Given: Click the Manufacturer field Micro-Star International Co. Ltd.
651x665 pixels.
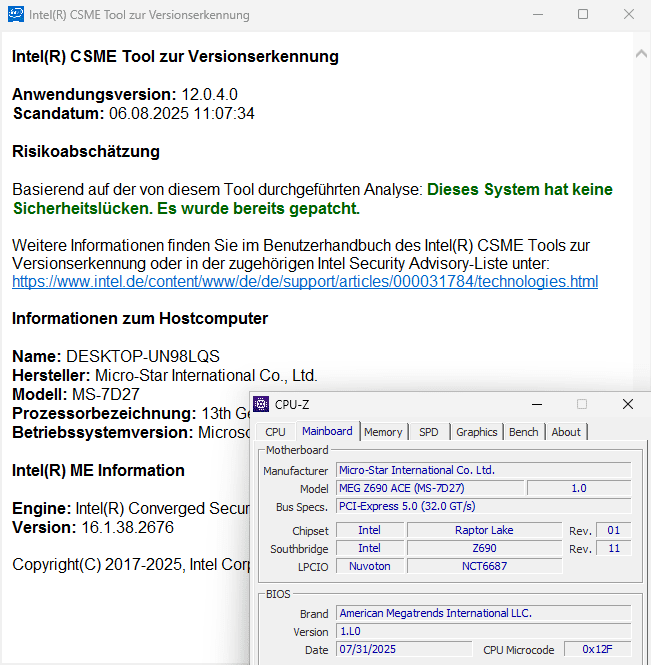Looking at the screenshot, I should tap(483, 470).
